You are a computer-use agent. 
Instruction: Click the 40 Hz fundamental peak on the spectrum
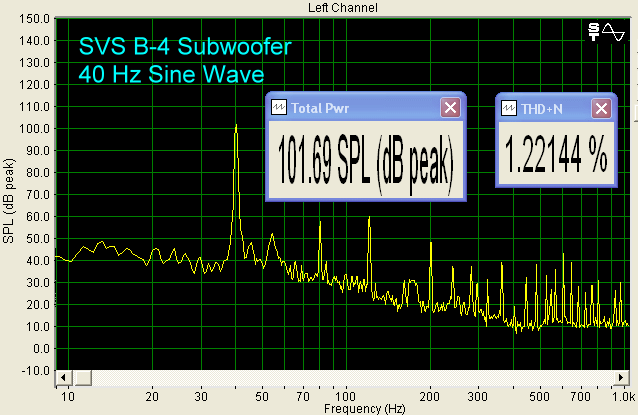click(x=236, y=126)
